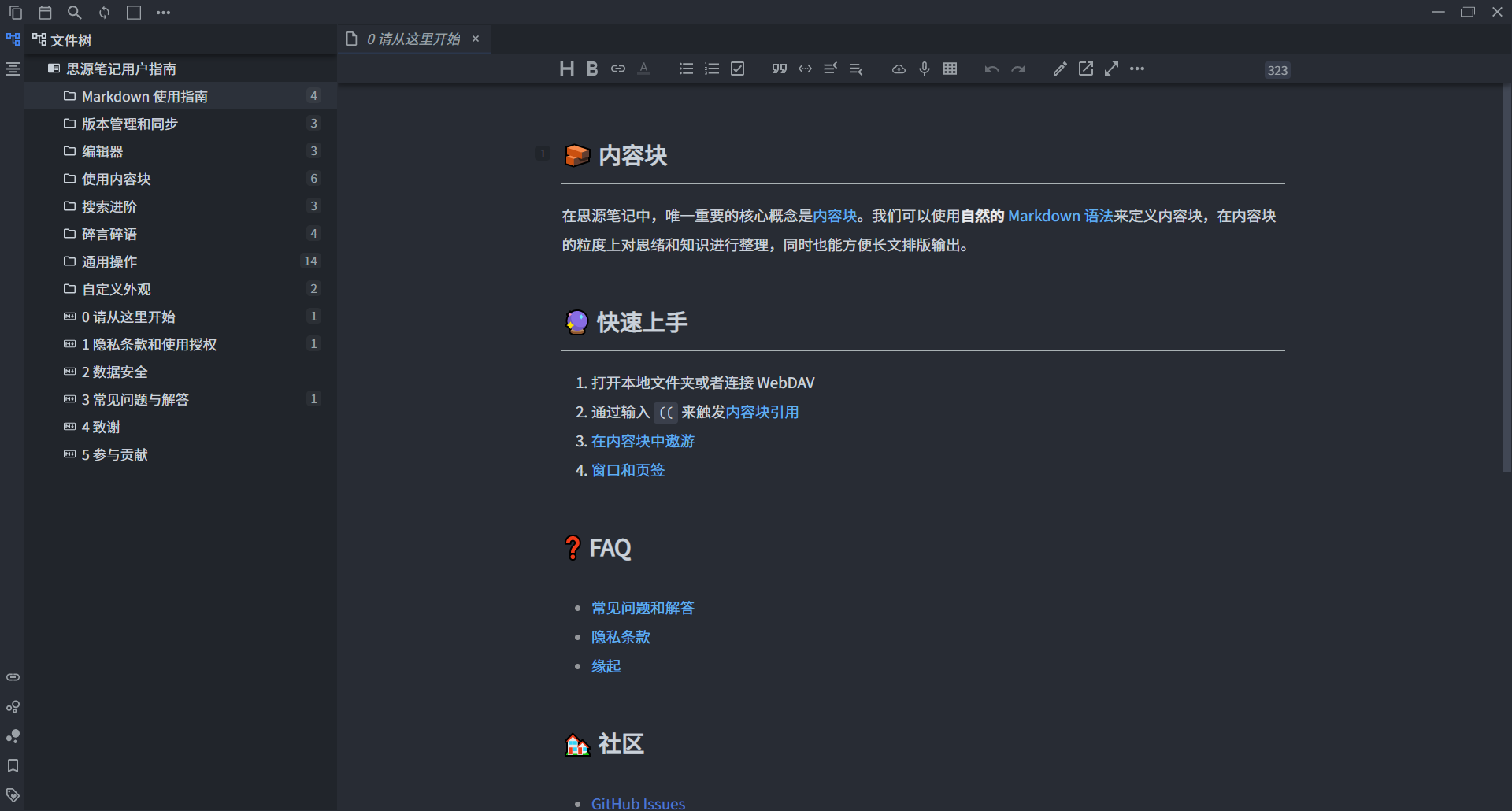The image size is (1512, 811).
Task: Open document 1 隐私条款和使用授权 in the tree
Action: coord(180,344)
